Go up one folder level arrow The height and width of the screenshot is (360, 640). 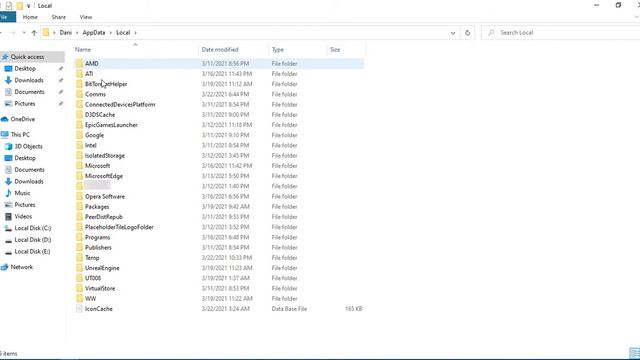point(34,33)
